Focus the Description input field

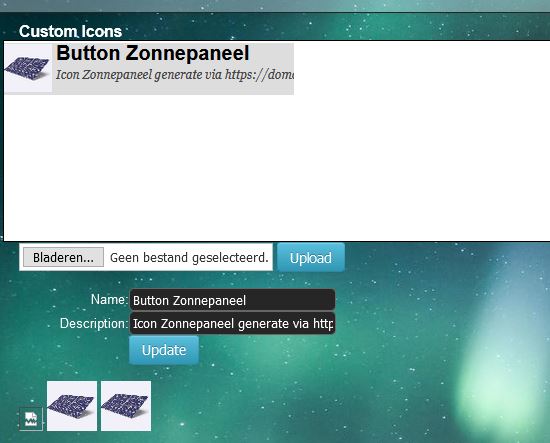[232, 323]
